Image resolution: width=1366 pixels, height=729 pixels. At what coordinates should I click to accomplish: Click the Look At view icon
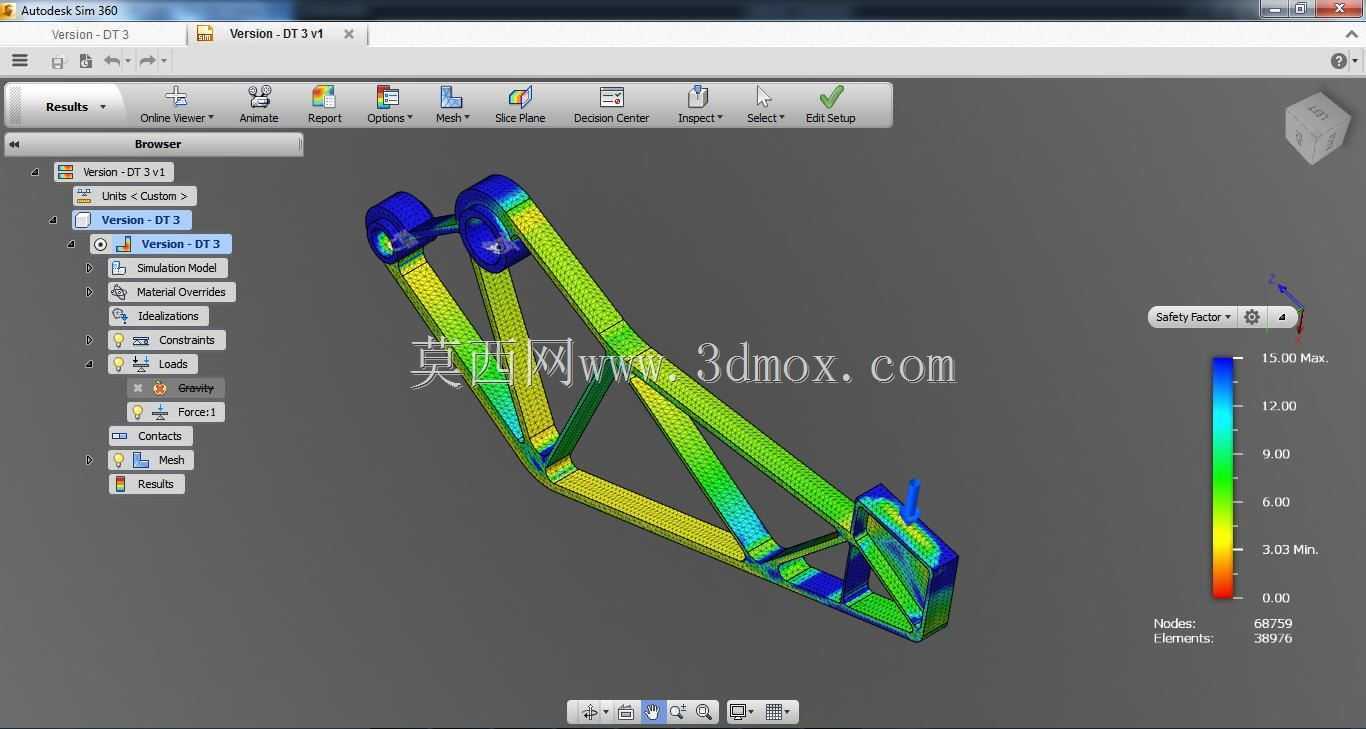(626, 712)
